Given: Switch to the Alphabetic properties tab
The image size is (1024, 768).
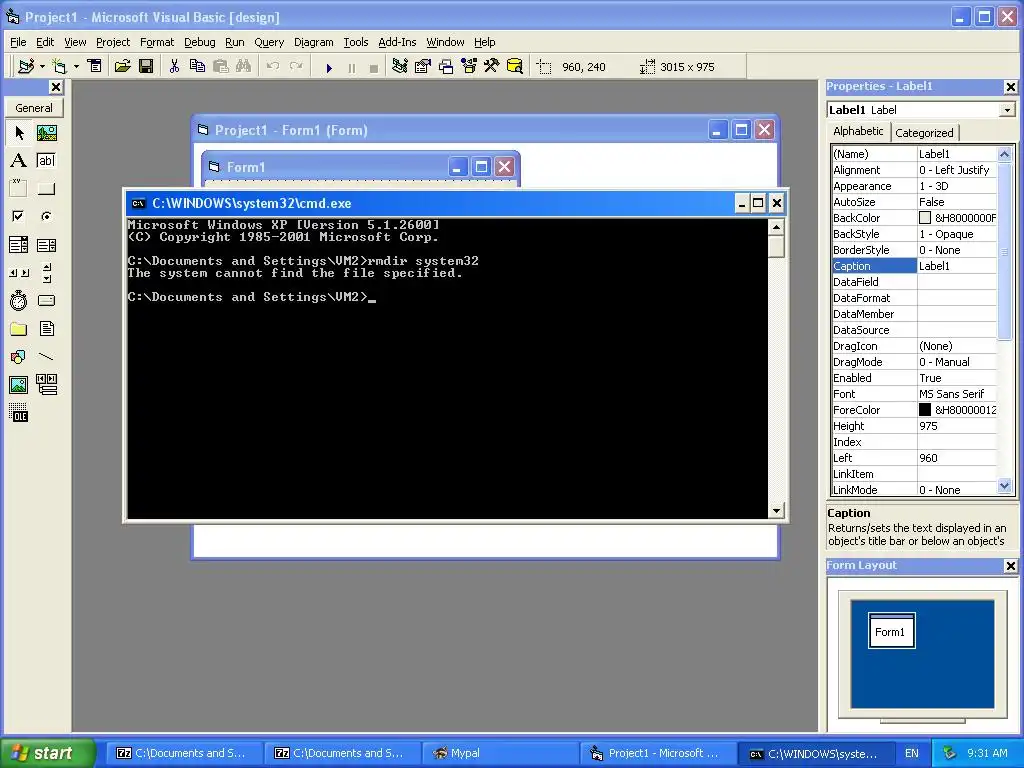Looking at the screenshot, I should (x=858, y=131).
